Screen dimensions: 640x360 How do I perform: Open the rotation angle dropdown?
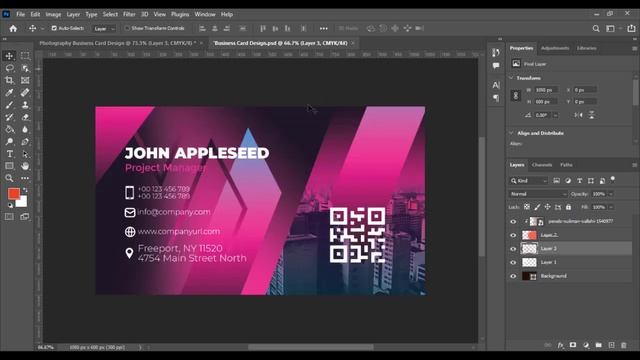[556, 115]
